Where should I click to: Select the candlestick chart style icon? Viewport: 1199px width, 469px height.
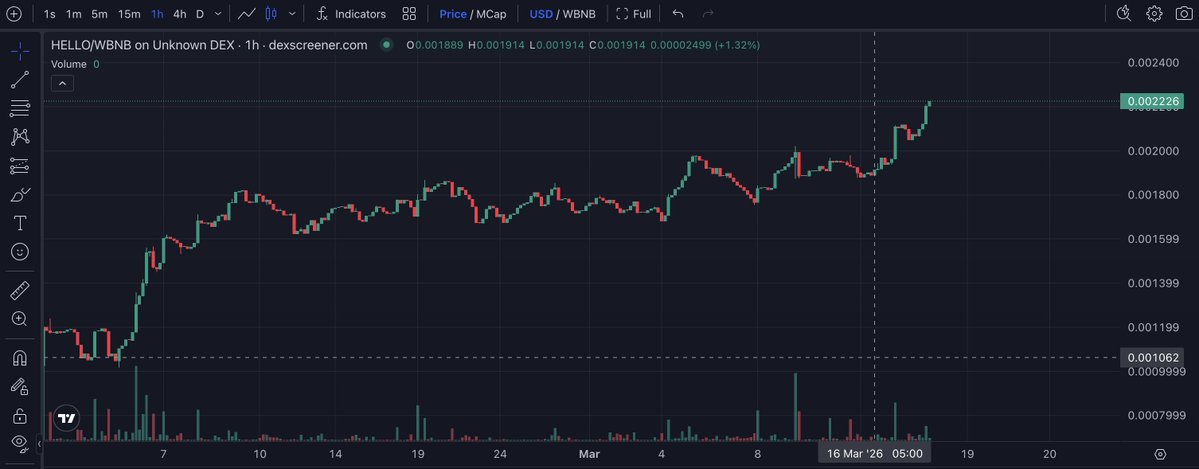point(271,14)
